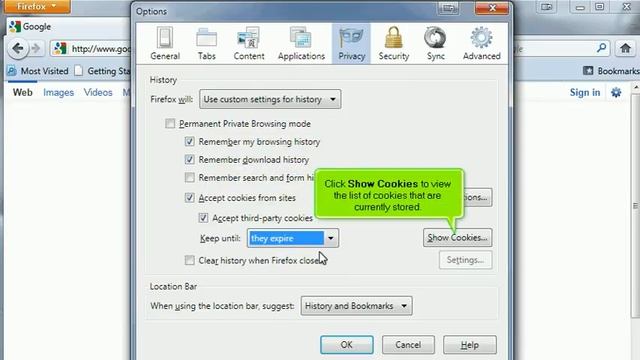
Task: Open the Applications options pane
Action: pyautogui.click(x=301, y=44)
